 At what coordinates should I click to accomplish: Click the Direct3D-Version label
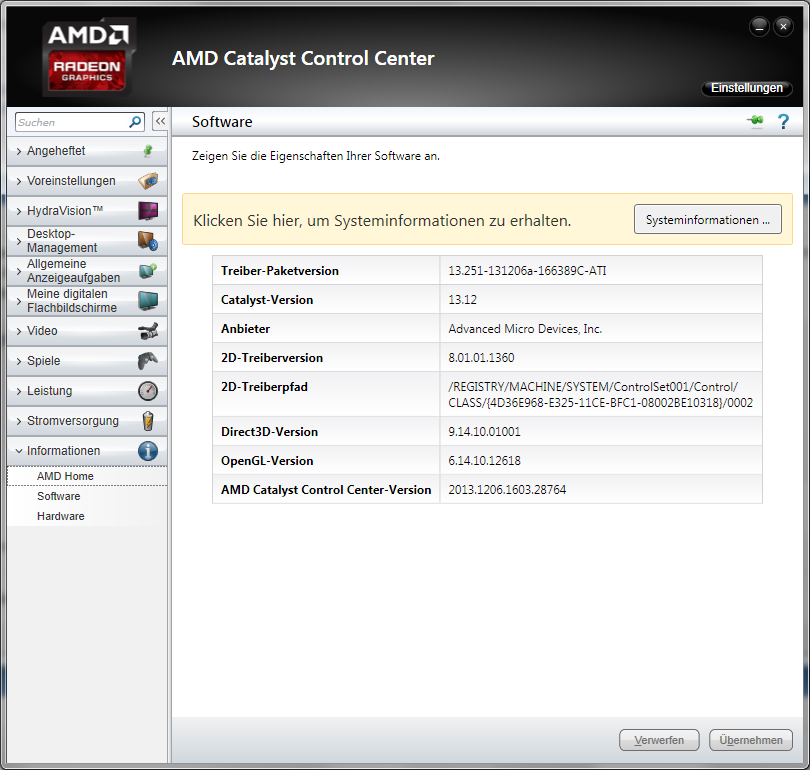coord(269,432)
